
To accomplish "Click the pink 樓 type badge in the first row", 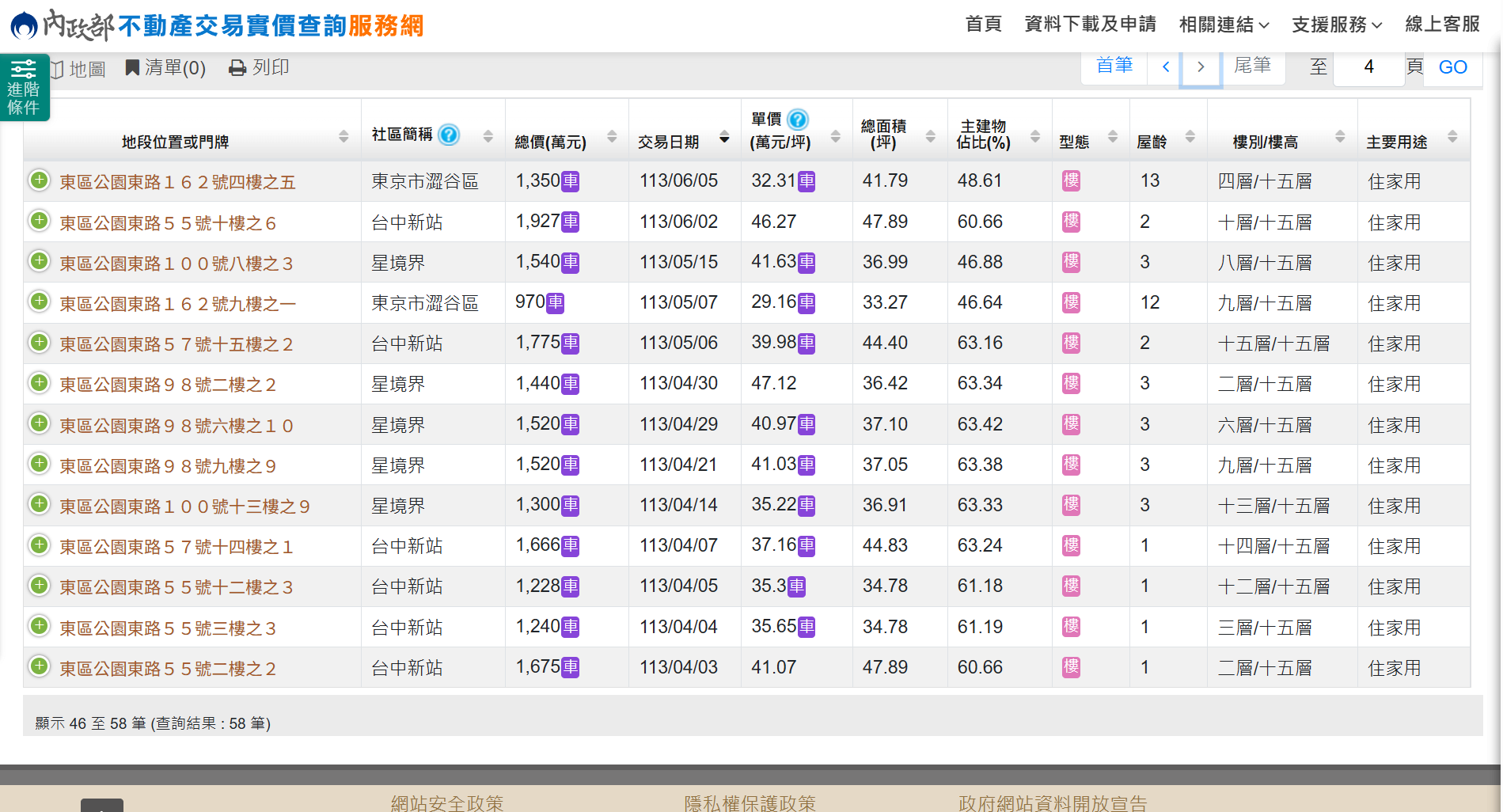I will (1071, 181).
